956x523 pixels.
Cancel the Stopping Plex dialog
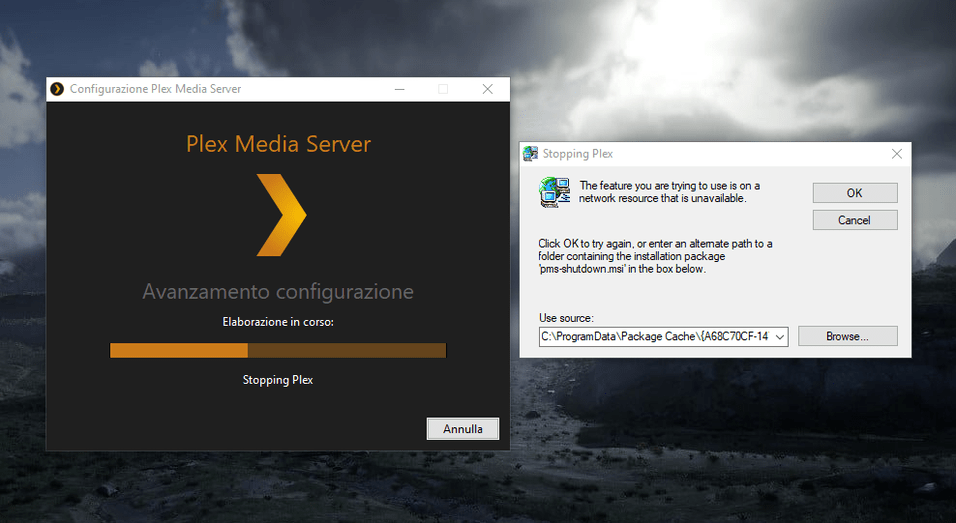click(855, 220)
